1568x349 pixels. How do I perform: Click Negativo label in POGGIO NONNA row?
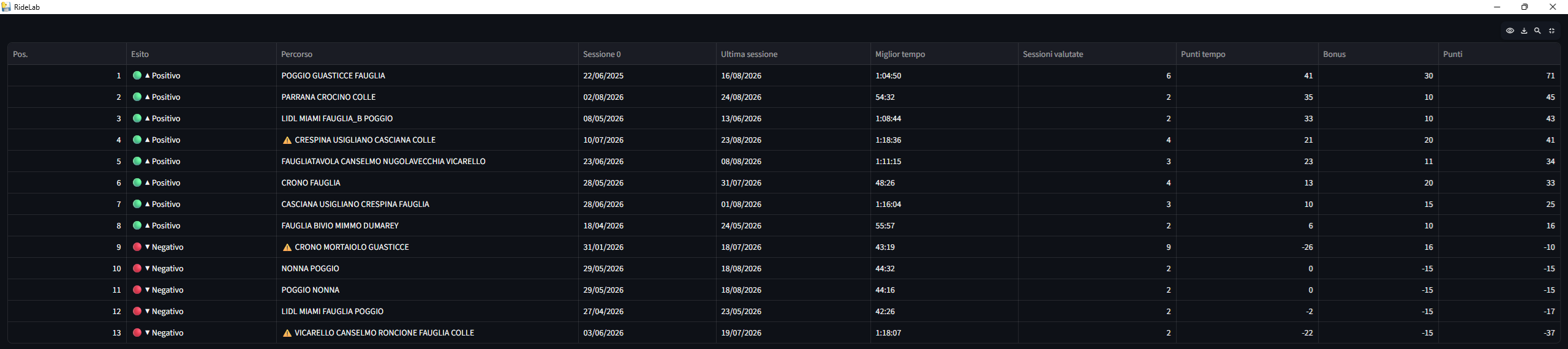click(167, 290)
